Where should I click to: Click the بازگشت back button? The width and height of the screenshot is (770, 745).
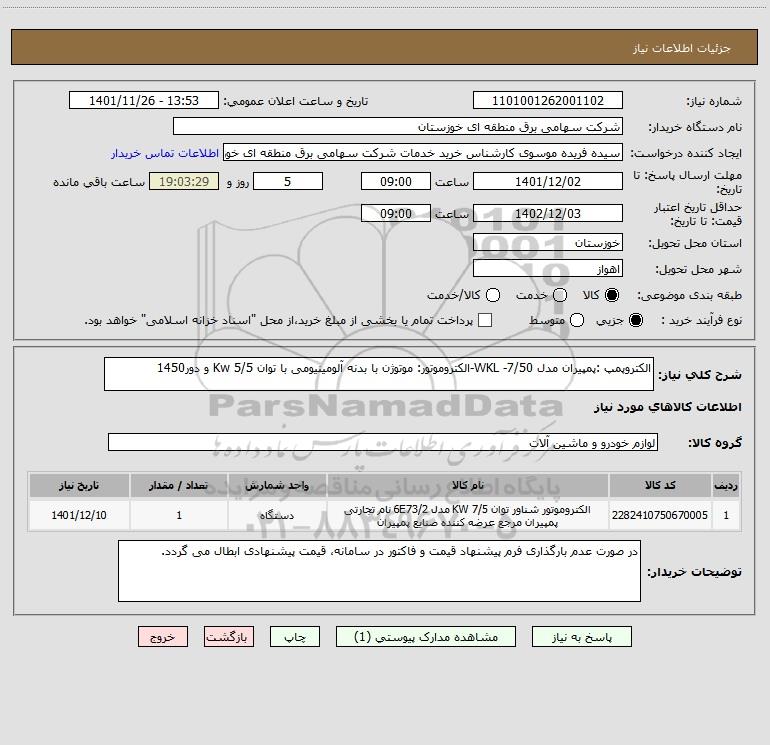229,636
